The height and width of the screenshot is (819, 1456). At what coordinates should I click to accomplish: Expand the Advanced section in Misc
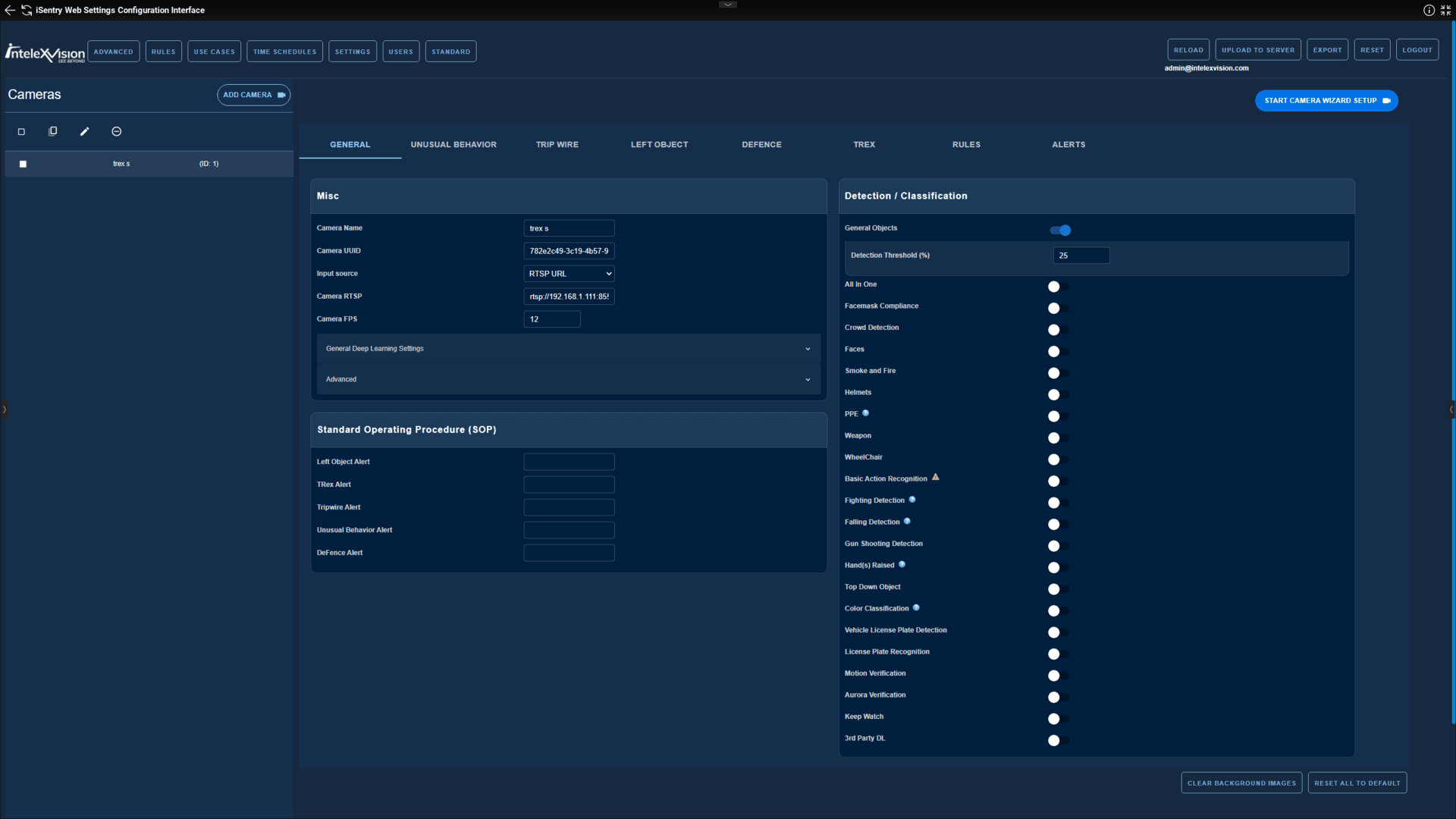[x=568, y=379]
